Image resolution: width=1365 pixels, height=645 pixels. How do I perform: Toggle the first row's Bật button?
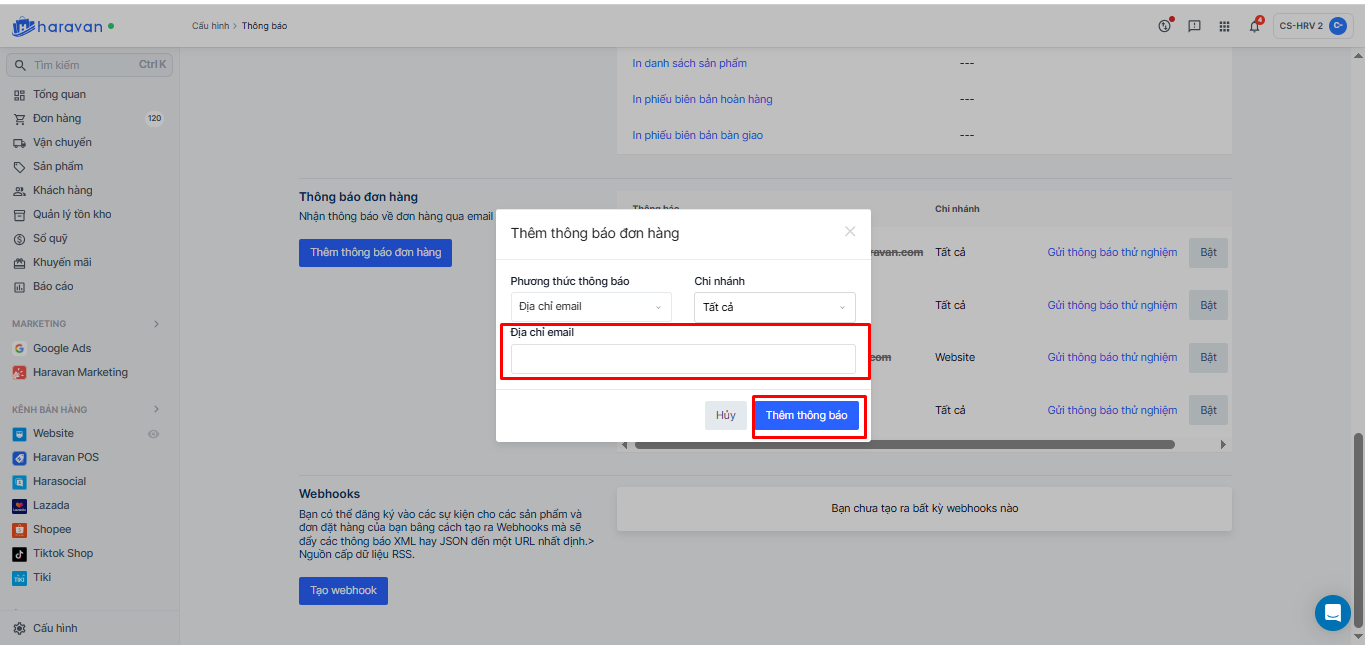point(1208,253)
